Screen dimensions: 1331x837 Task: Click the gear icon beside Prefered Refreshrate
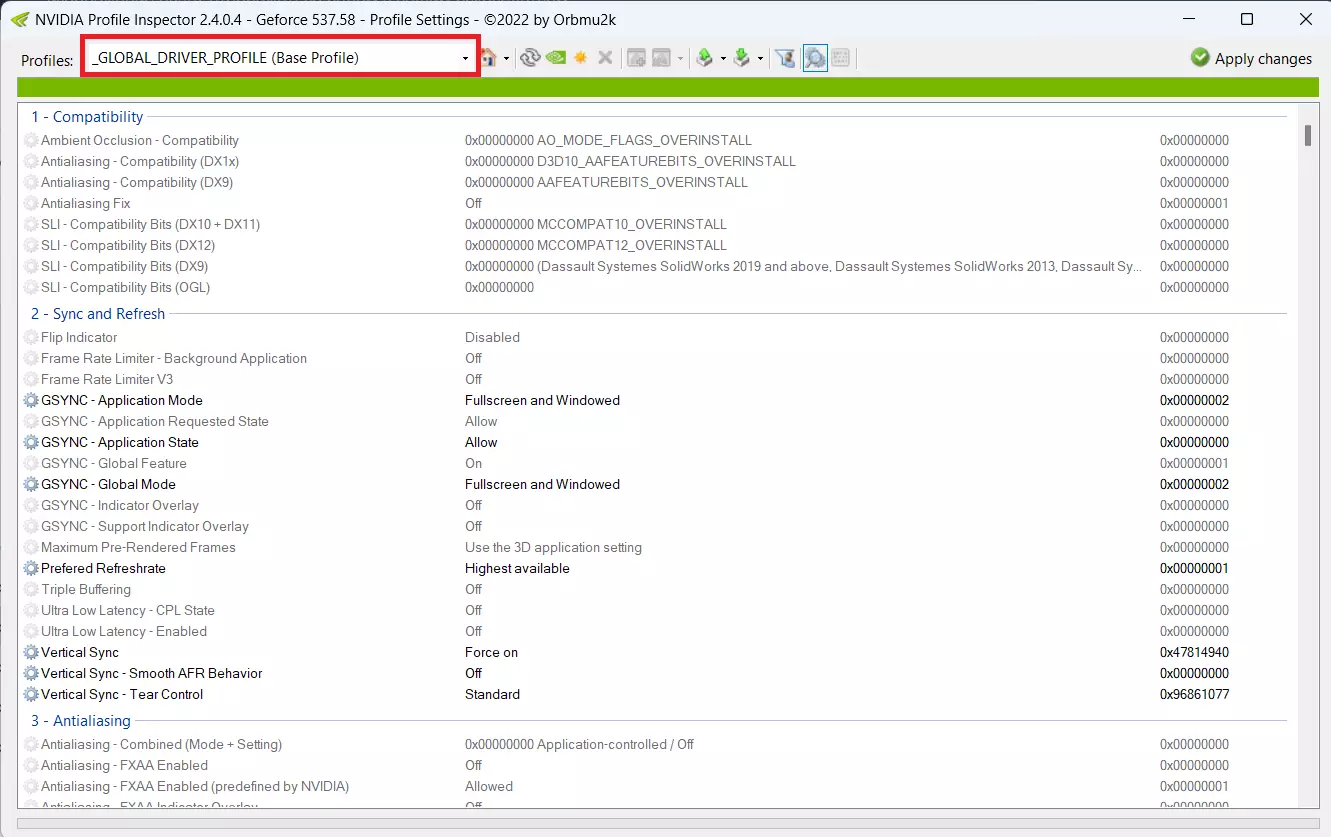(x=31, y=569)
